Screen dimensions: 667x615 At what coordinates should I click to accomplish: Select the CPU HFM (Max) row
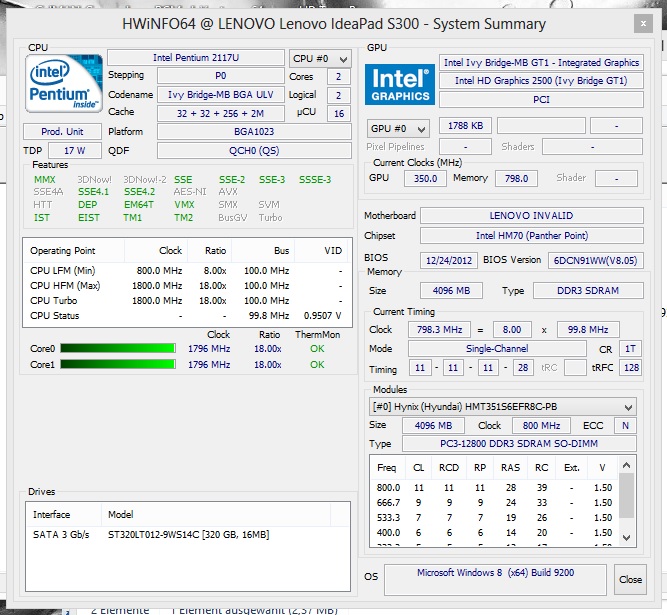187,285
